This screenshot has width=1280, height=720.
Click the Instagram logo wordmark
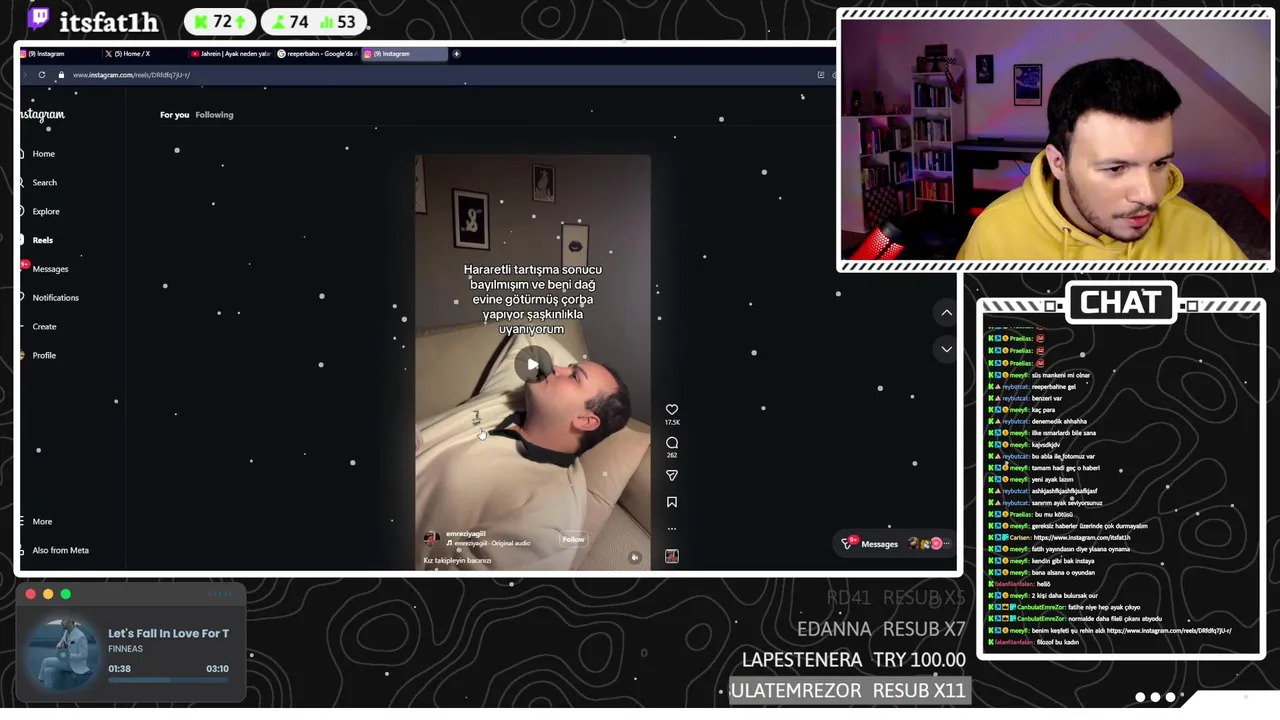click(x=42, y=115)
